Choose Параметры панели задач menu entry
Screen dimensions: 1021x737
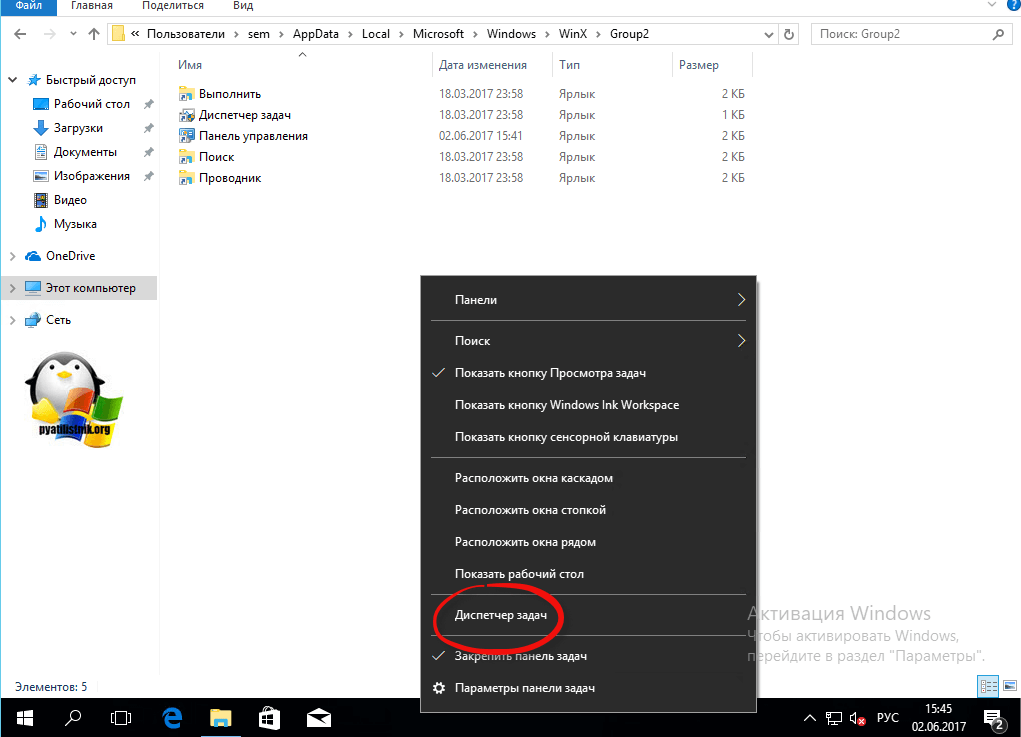click(525, 688)
